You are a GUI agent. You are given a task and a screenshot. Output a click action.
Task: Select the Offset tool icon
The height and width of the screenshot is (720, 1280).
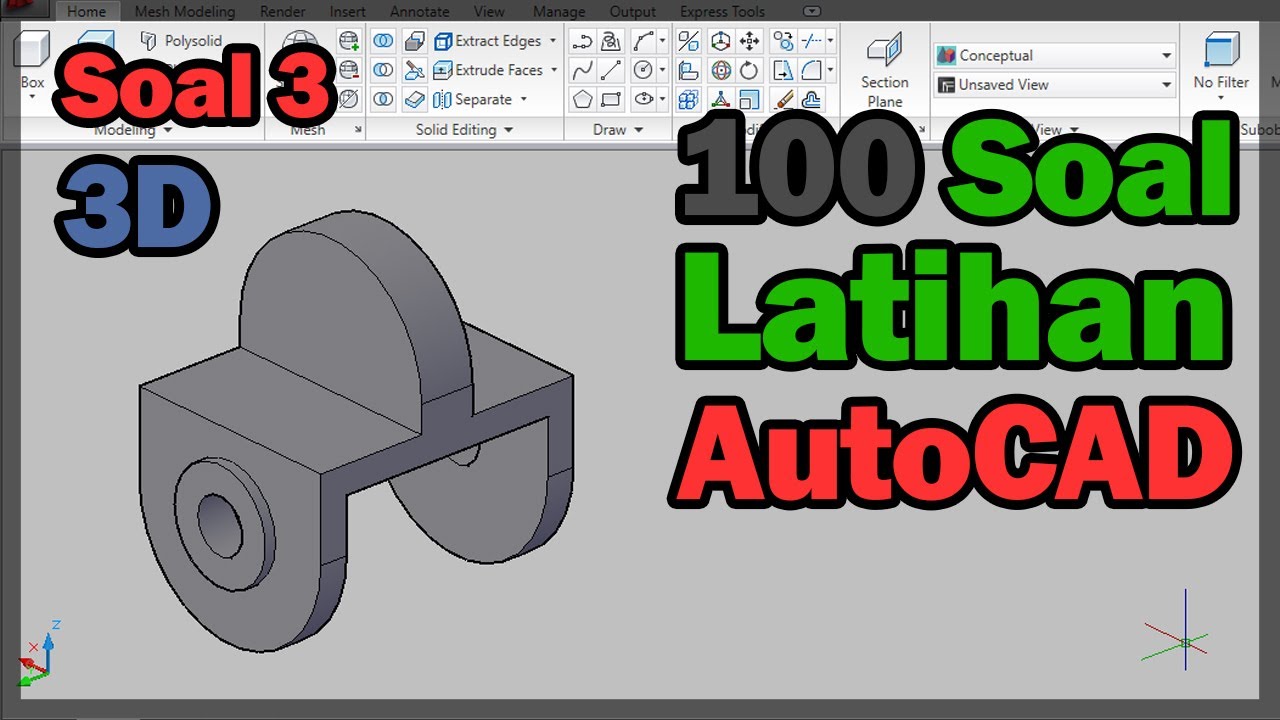click(812, 99)
